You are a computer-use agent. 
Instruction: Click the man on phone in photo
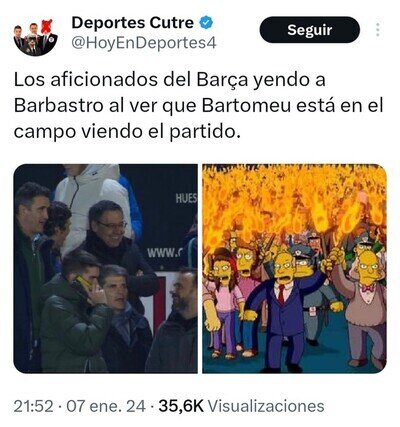(x=75, y=312)
